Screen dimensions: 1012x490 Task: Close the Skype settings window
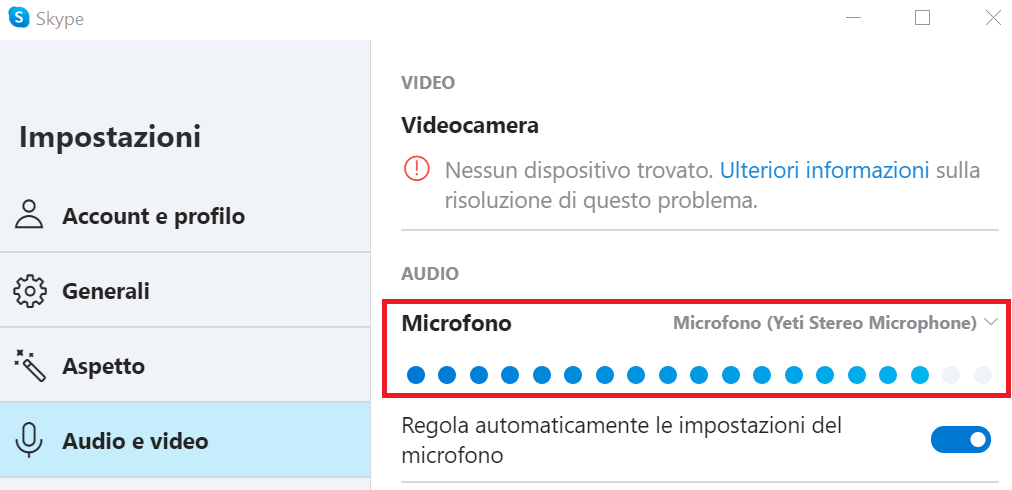(x=993, y=18)
